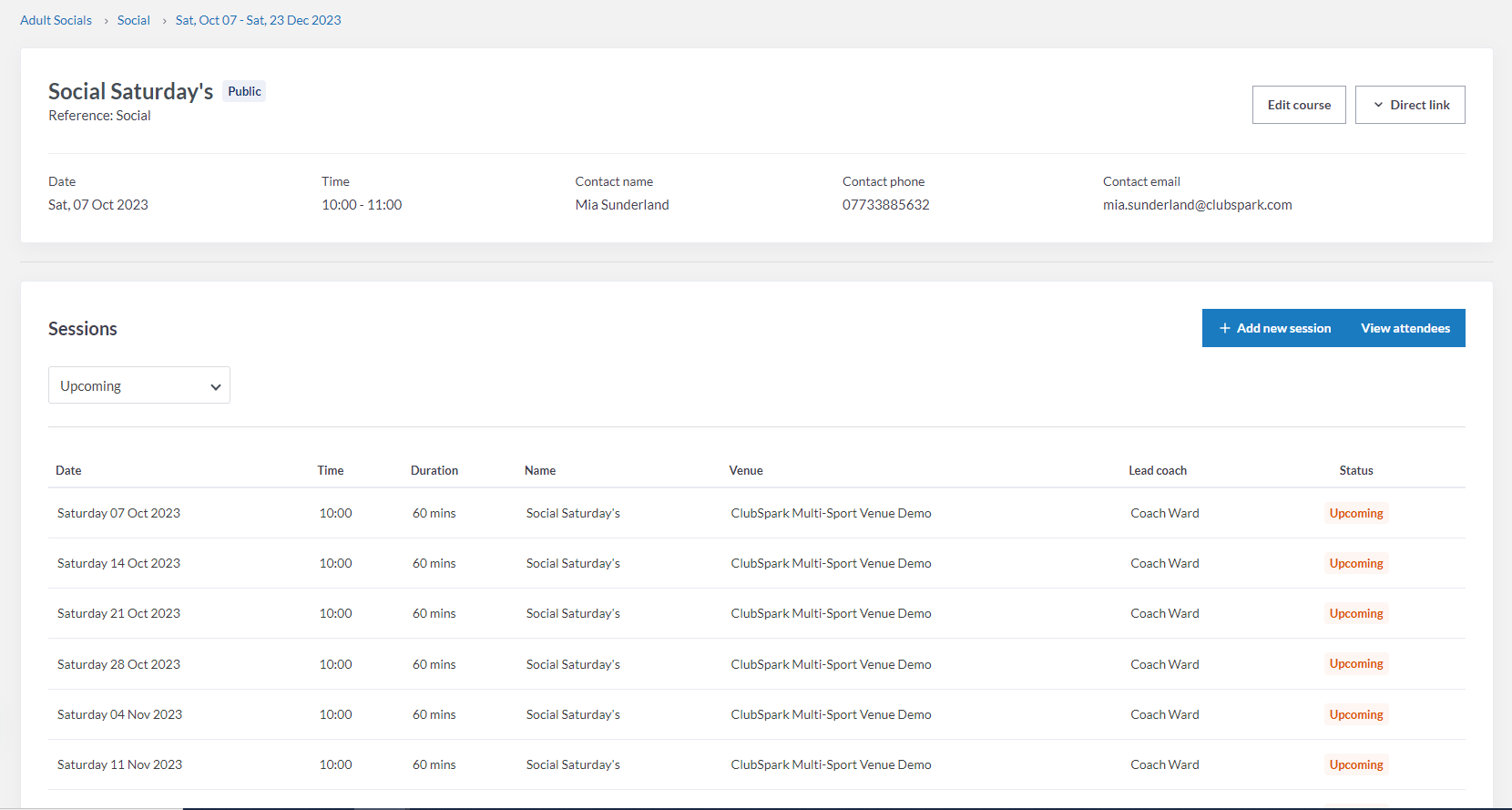
Task: Click the date range breadcrumb link
Action: click(258, 20)
